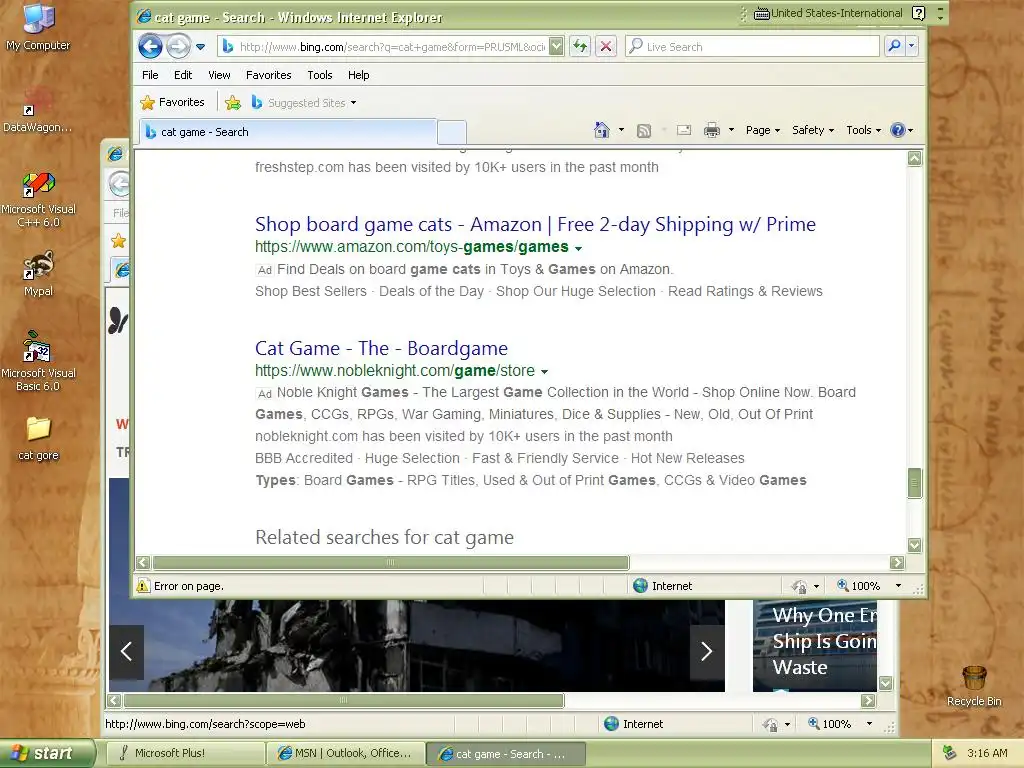Viewport: 1024px width, 768px height.
Task: Click previous slide arrow in MSN window
Action: pyautogui.click(x=127, y=651)
